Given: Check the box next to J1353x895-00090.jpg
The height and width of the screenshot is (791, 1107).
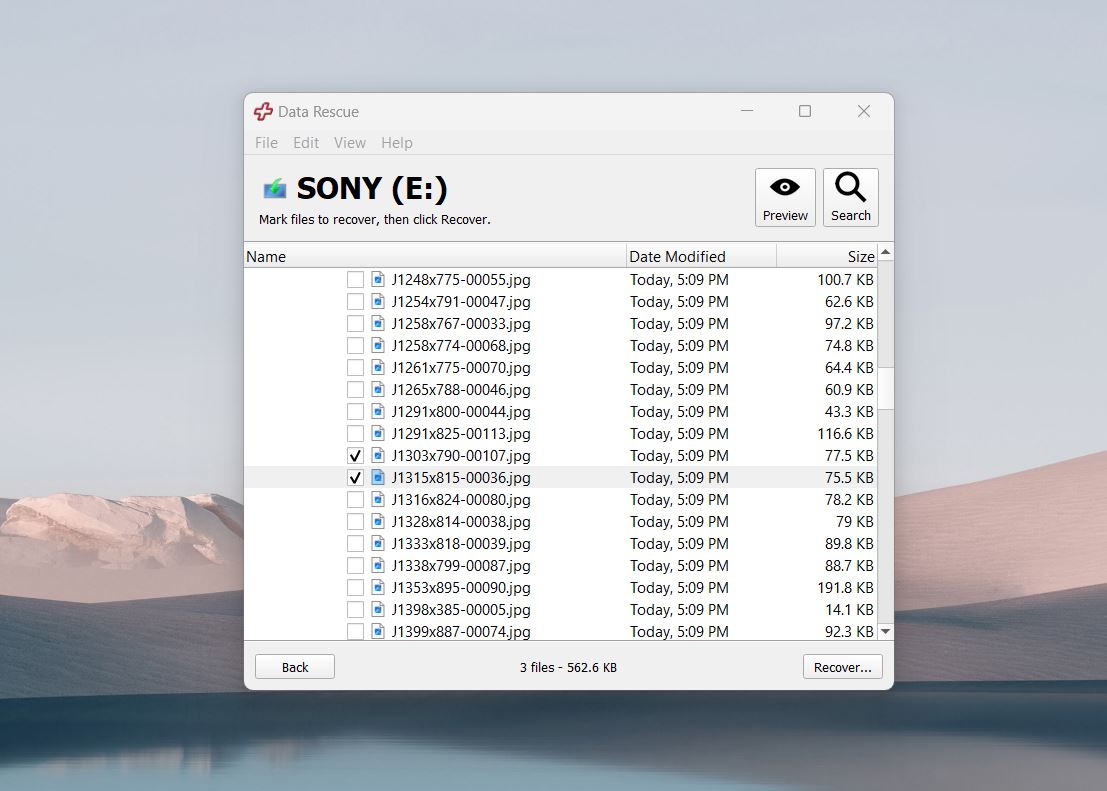Looking at the screenshot, I should click(355, 587).
